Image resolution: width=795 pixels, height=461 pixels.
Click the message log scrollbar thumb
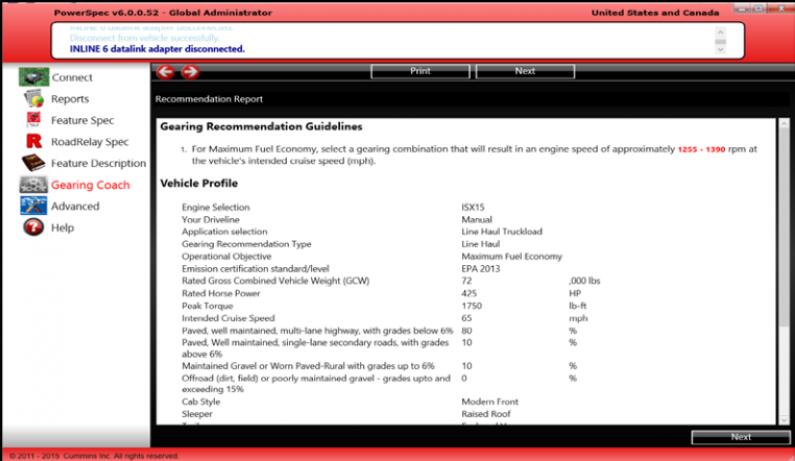(x=721, y=39)
